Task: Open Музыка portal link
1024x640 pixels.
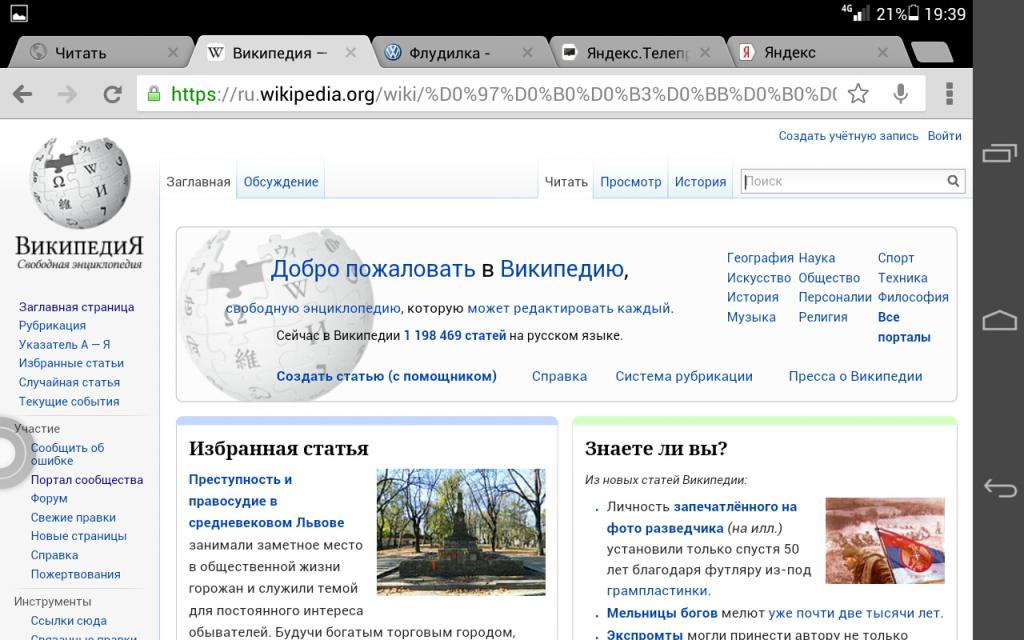Action: (751, 317)
